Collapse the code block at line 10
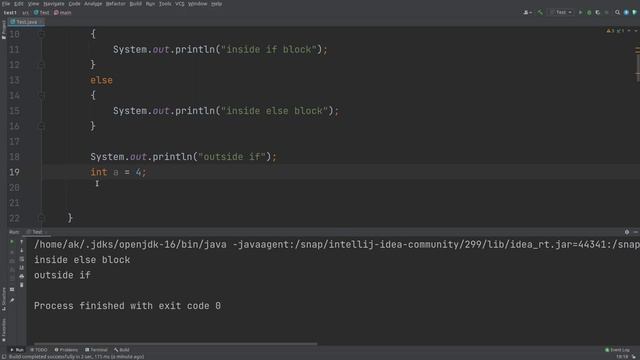Viewport: 640px width, 360px height. pyautogui.click(x=42, y=34)
